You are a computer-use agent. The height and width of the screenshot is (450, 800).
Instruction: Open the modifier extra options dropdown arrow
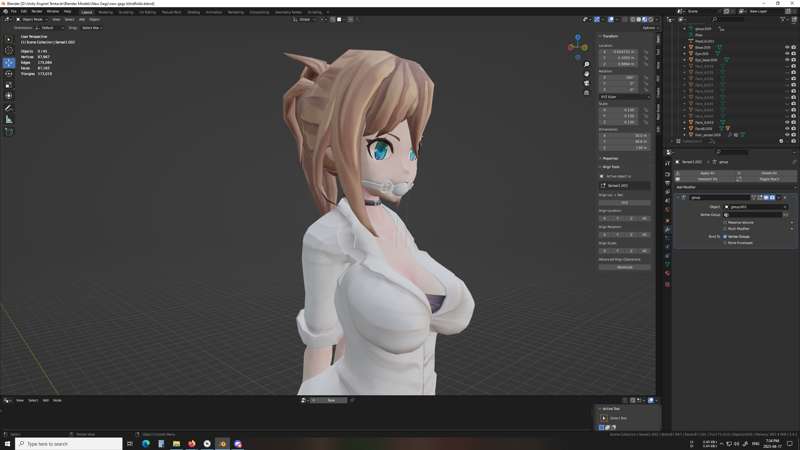(779, 197)
